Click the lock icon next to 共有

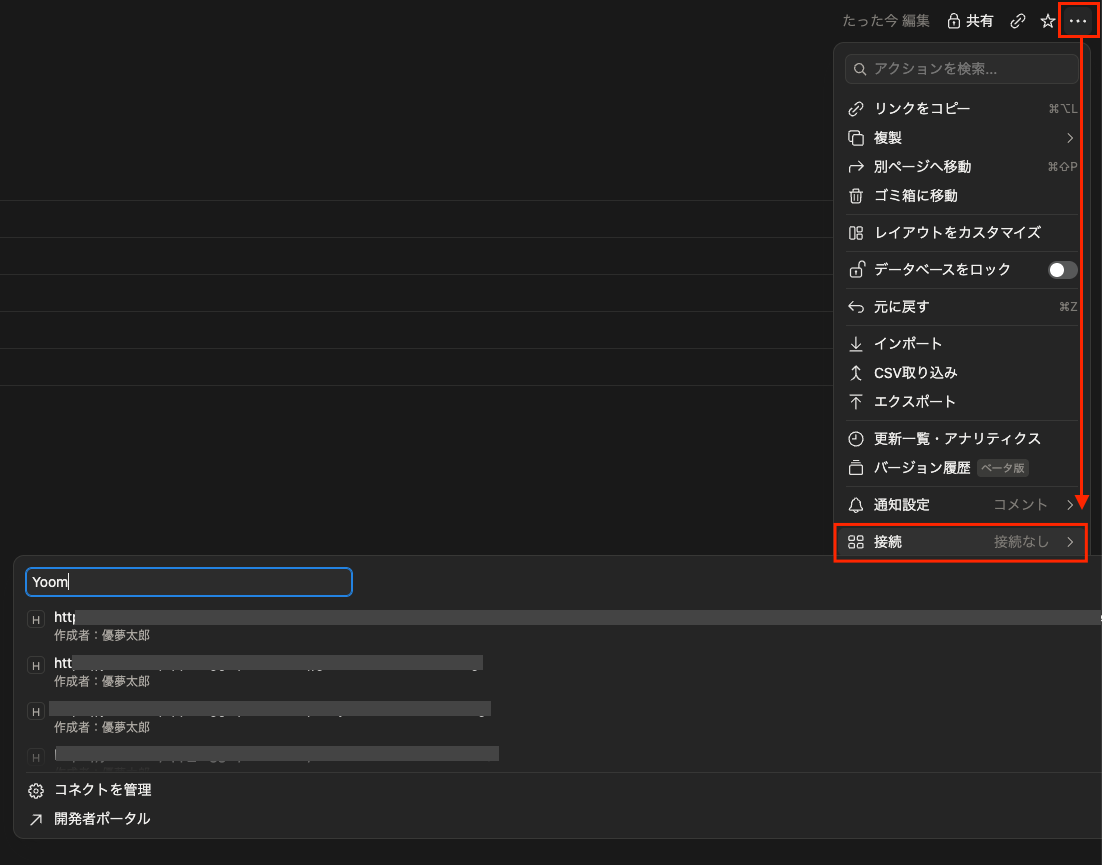pyautogui.click(x=954, y=21)
